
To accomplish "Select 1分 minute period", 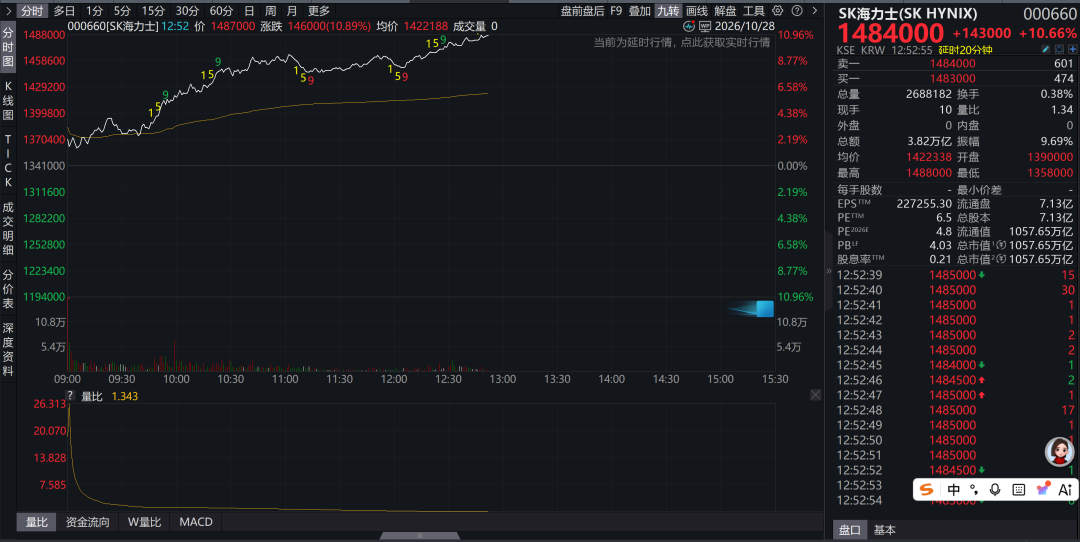I will (94, 11).
